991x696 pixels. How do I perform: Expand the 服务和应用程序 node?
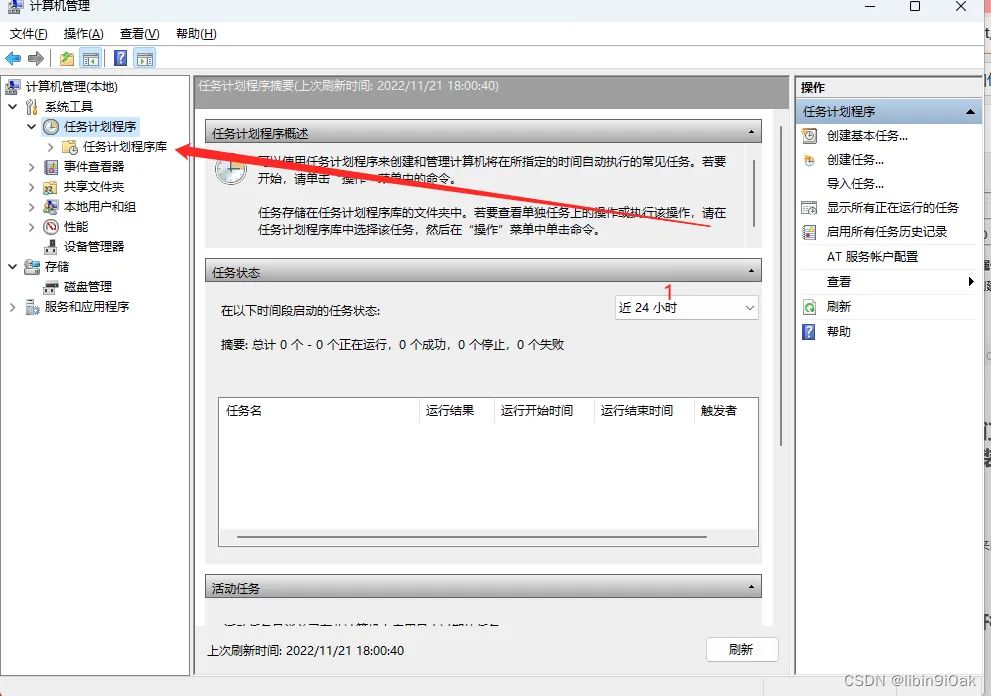[13, 307]
